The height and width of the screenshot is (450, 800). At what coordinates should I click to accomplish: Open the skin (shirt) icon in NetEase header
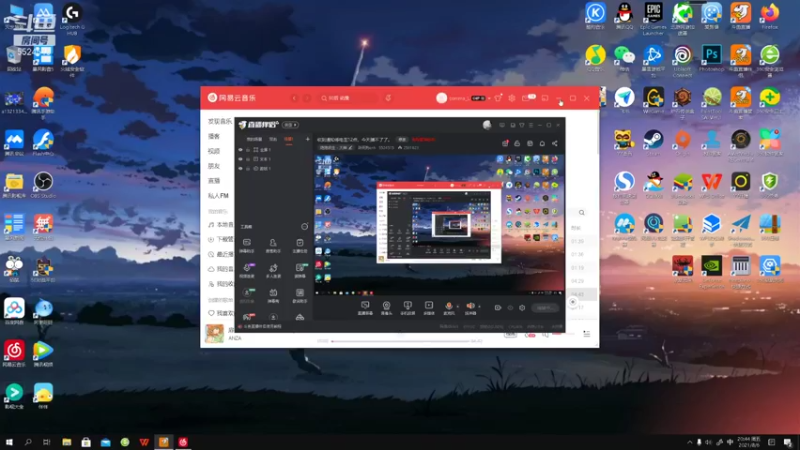tap(498, 98)
